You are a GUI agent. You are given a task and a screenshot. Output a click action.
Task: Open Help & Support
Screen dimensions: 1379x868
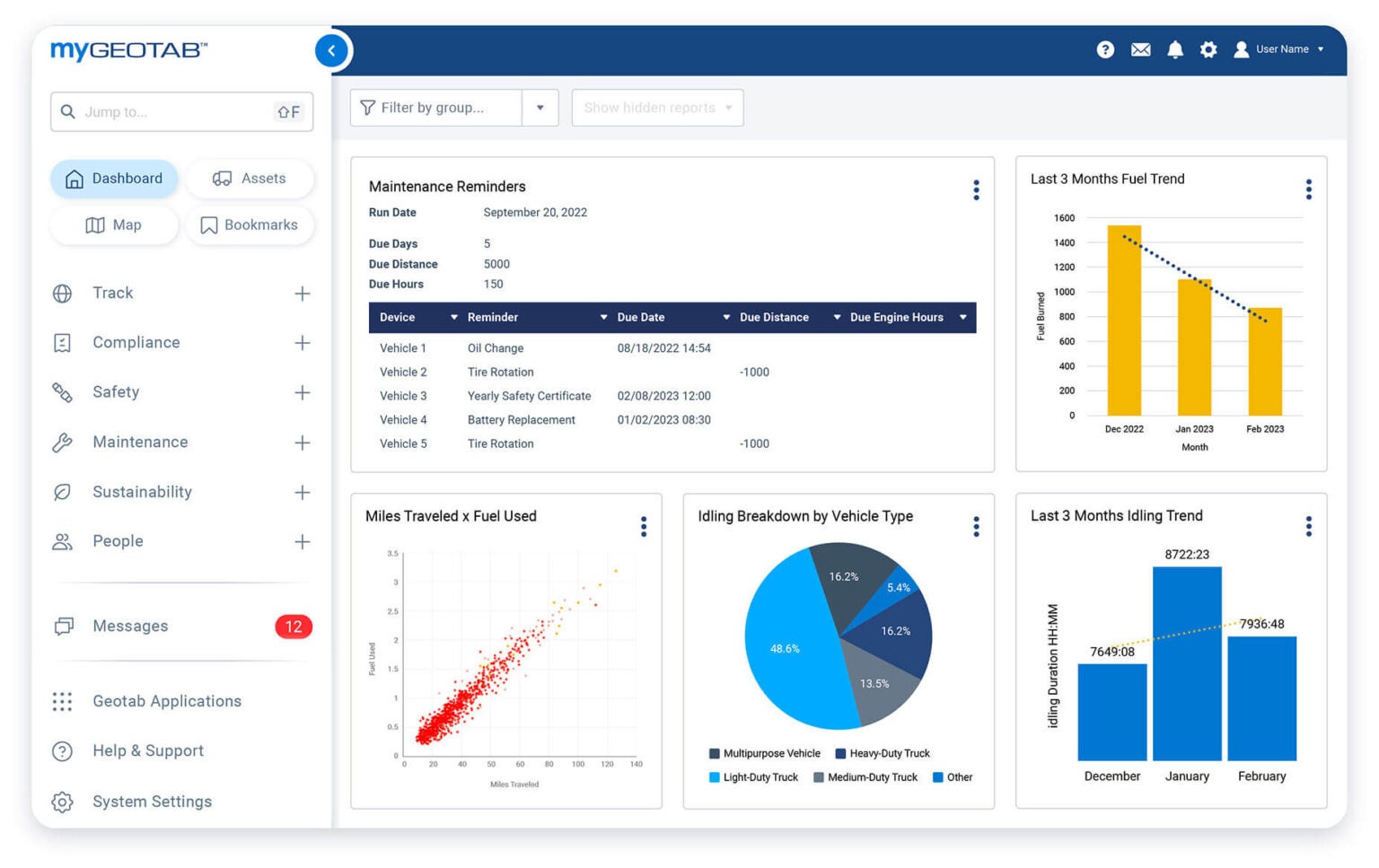tap(147, 750)
